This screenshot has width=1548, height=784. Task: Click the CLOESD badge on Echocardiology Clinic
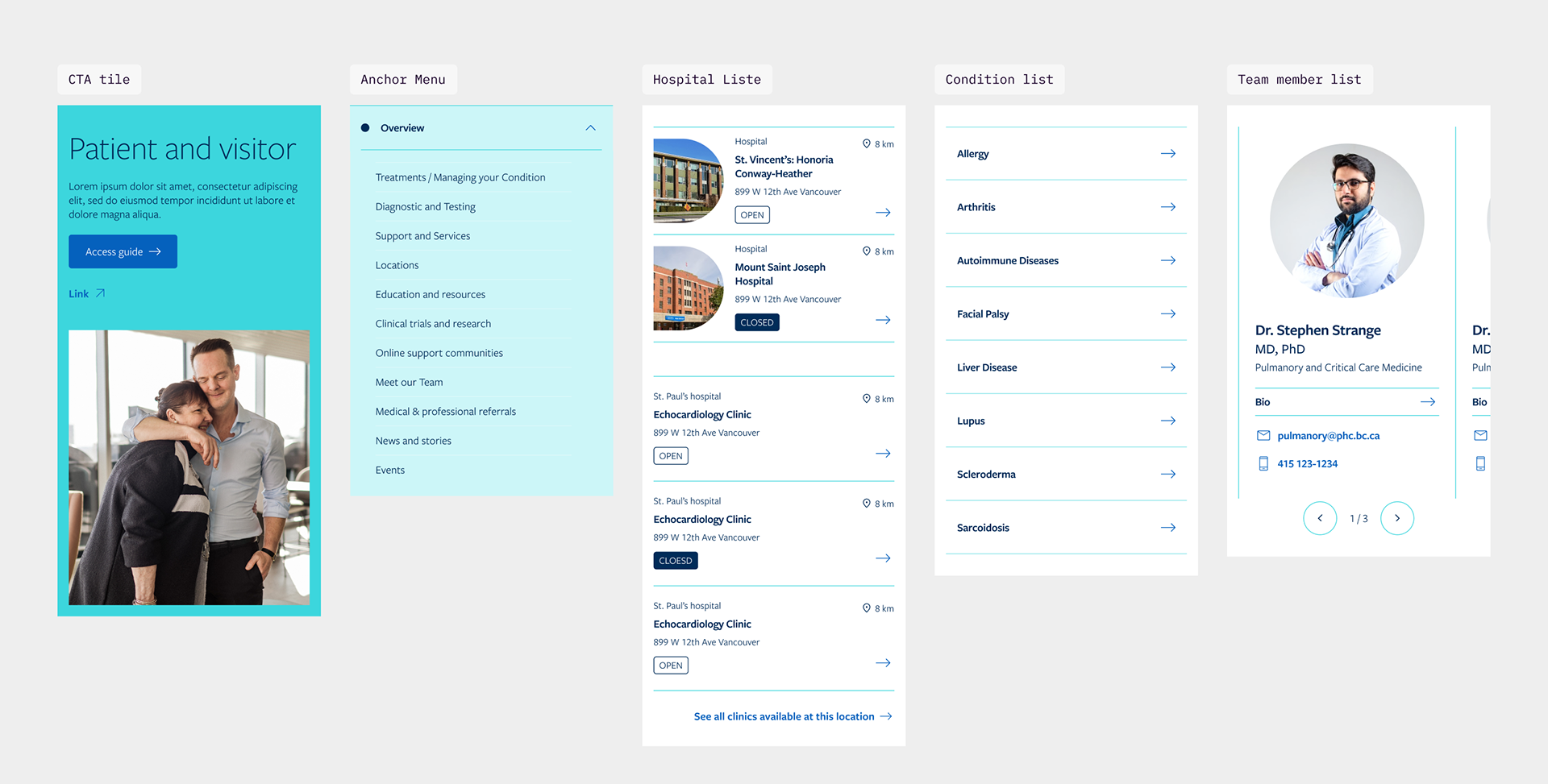click(x=676, y=561)
